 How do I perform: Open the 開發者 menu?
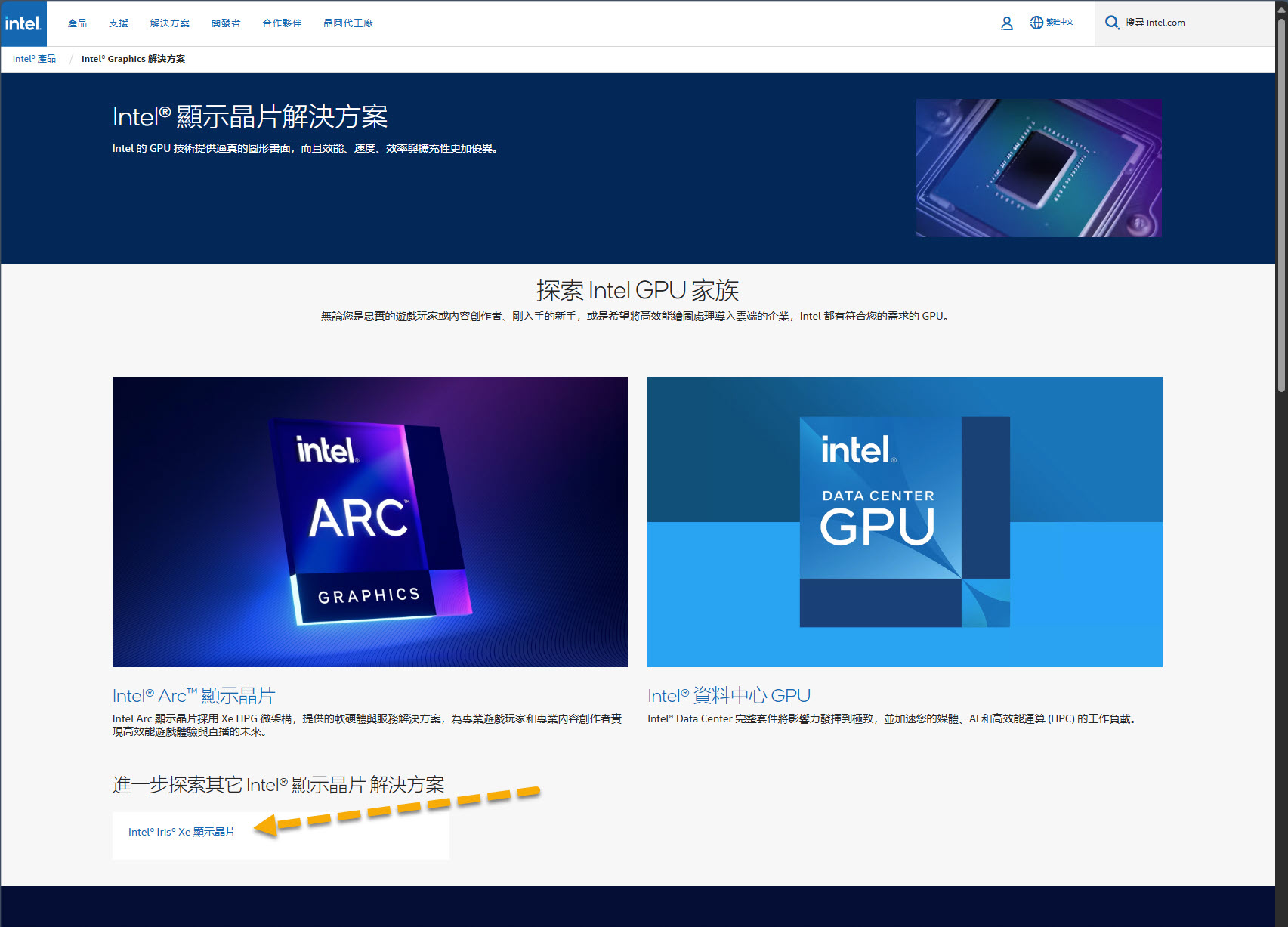226,23
